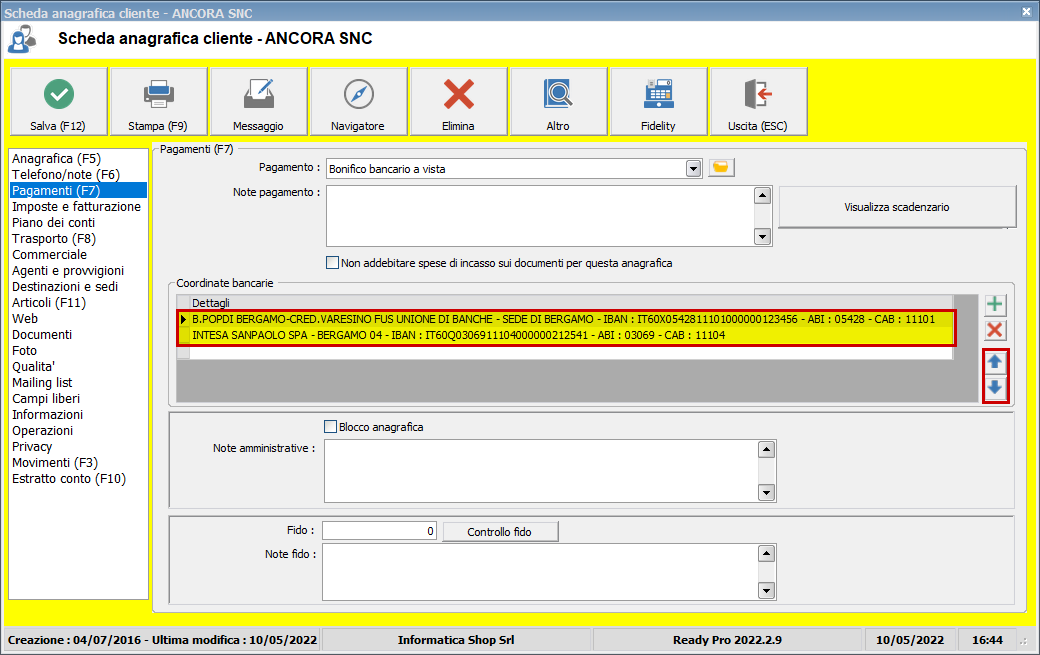
Task: Move bank row down with blue arrow
Action: 995,388
